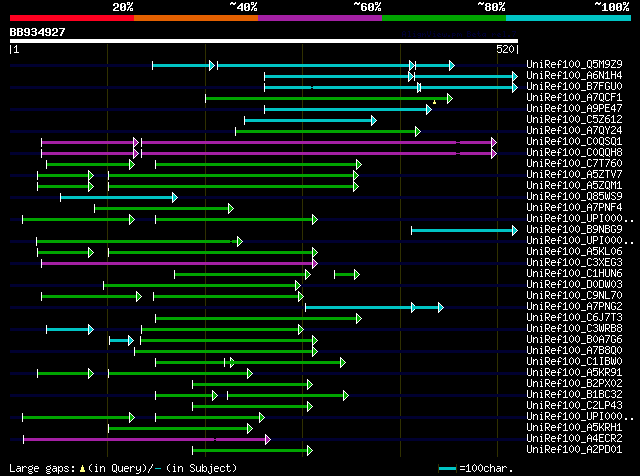Select the query name BB934927

pyautogui.click(x=38, y=32)
